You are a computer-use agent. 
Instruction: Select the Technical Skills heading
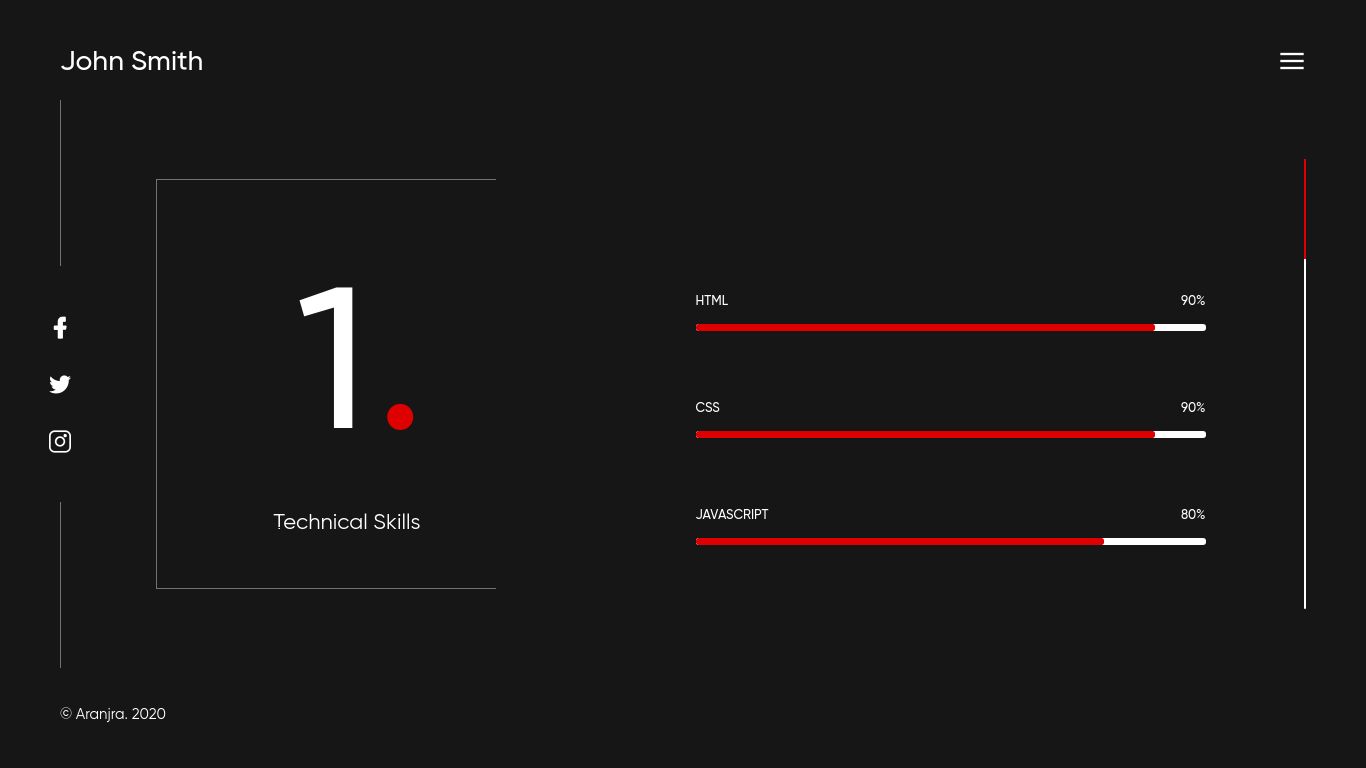pyautogui.click(x=347, y=522)
